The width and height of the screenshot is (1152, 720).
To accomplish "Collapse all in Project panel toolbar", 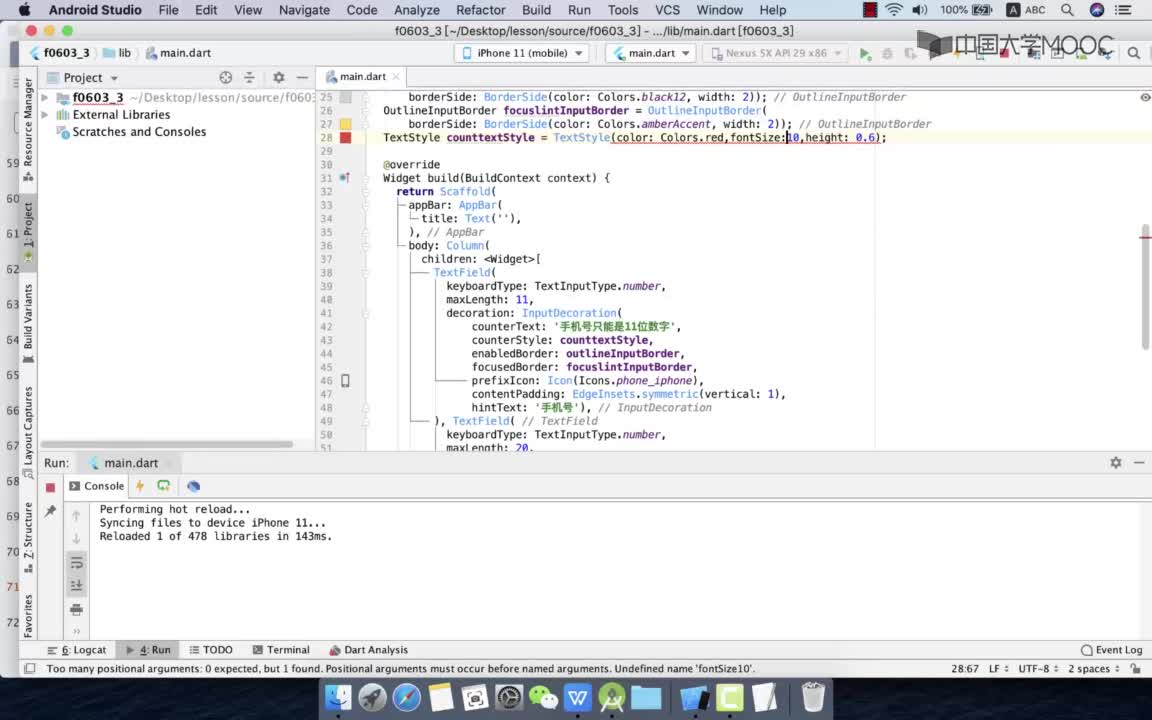I will click(249, 78).
